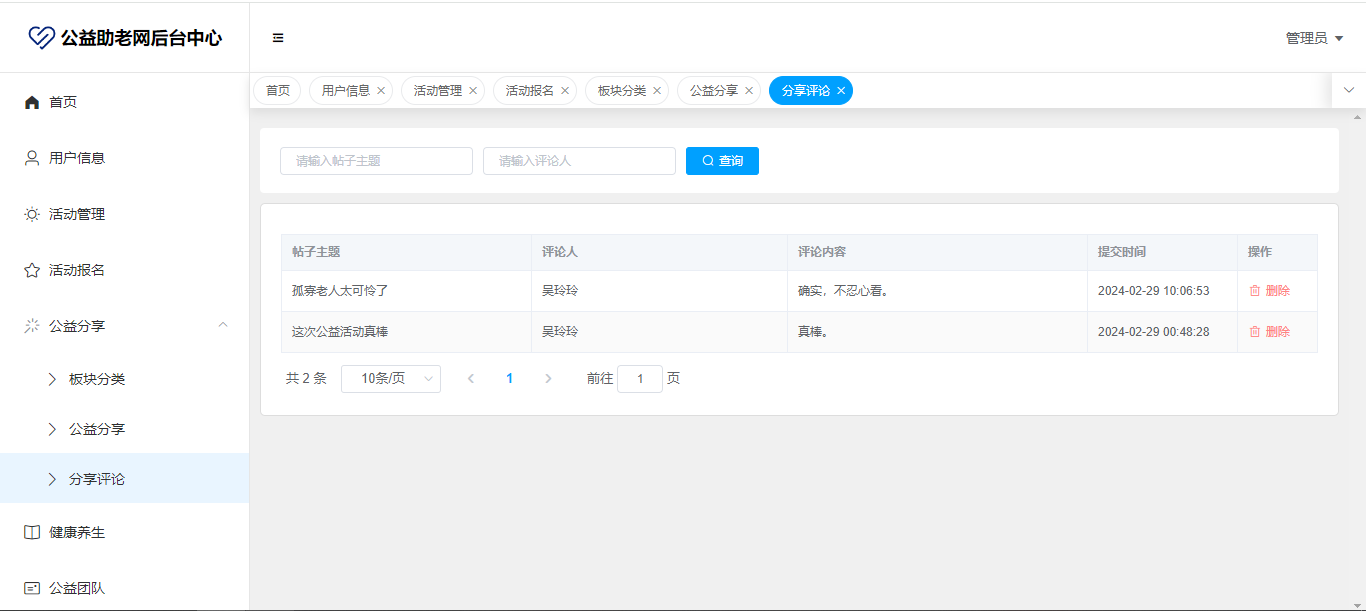Click the card icon for 公益团队
1366x611 pixels.
tap(32, 588)
